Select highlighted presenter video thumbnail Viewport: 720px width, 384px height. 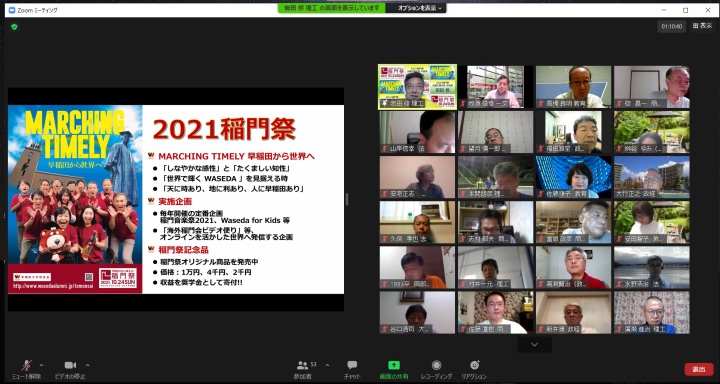click(417, 87)
